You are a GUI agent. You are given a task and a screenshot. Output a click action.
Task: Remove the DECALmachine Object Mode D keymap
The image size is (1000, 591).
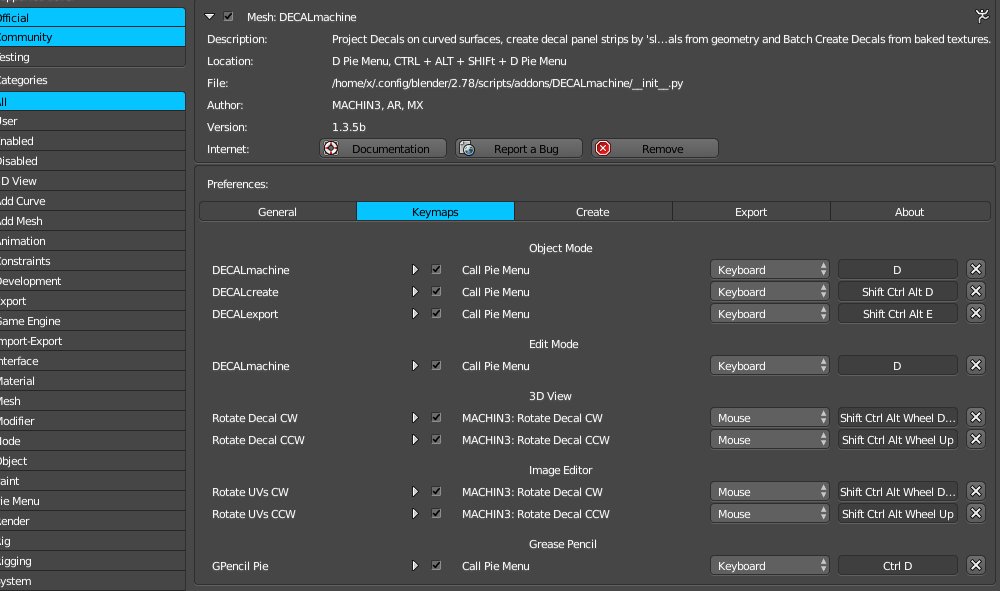[x=976, y=270]
